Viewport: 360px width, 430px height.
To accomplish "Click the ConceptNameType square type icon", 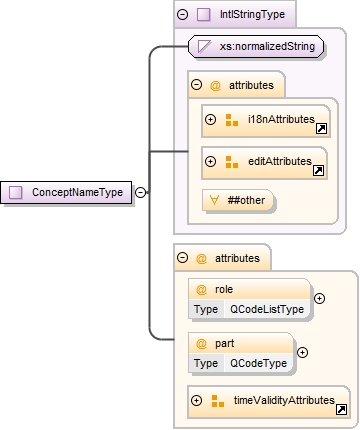I will [15, 192].
